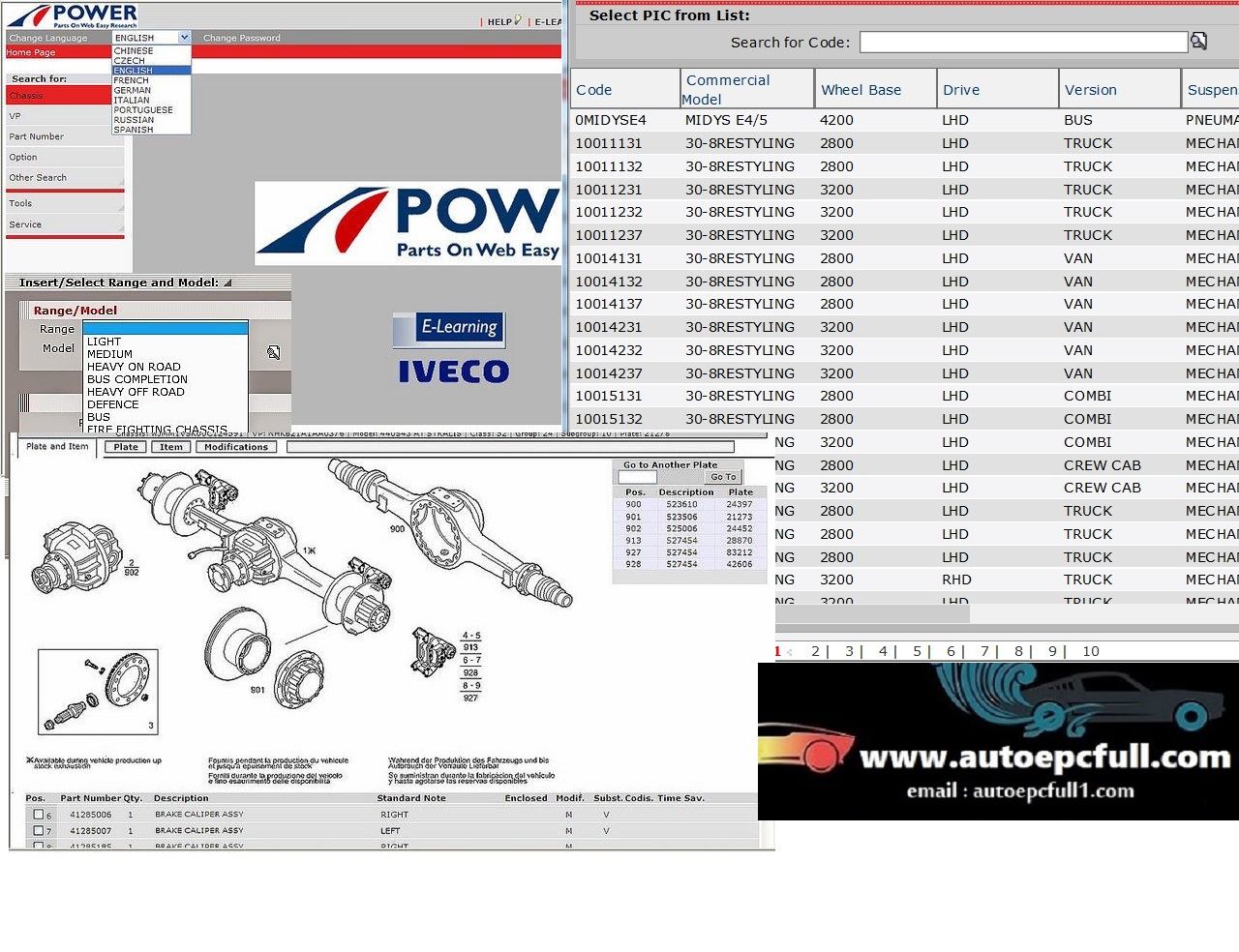
Task: Open the VP search menu item
Action: 65,116
